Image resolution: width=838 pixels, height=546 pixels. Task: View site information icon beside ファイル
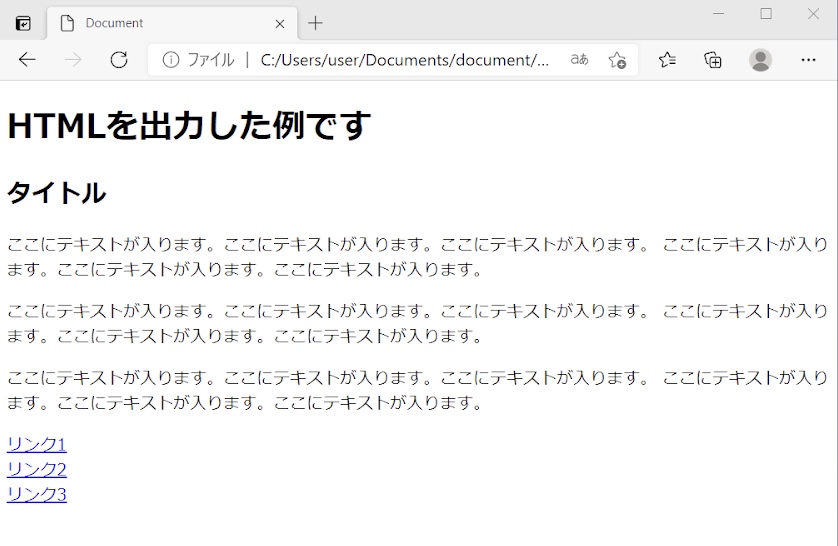(170, 60)
